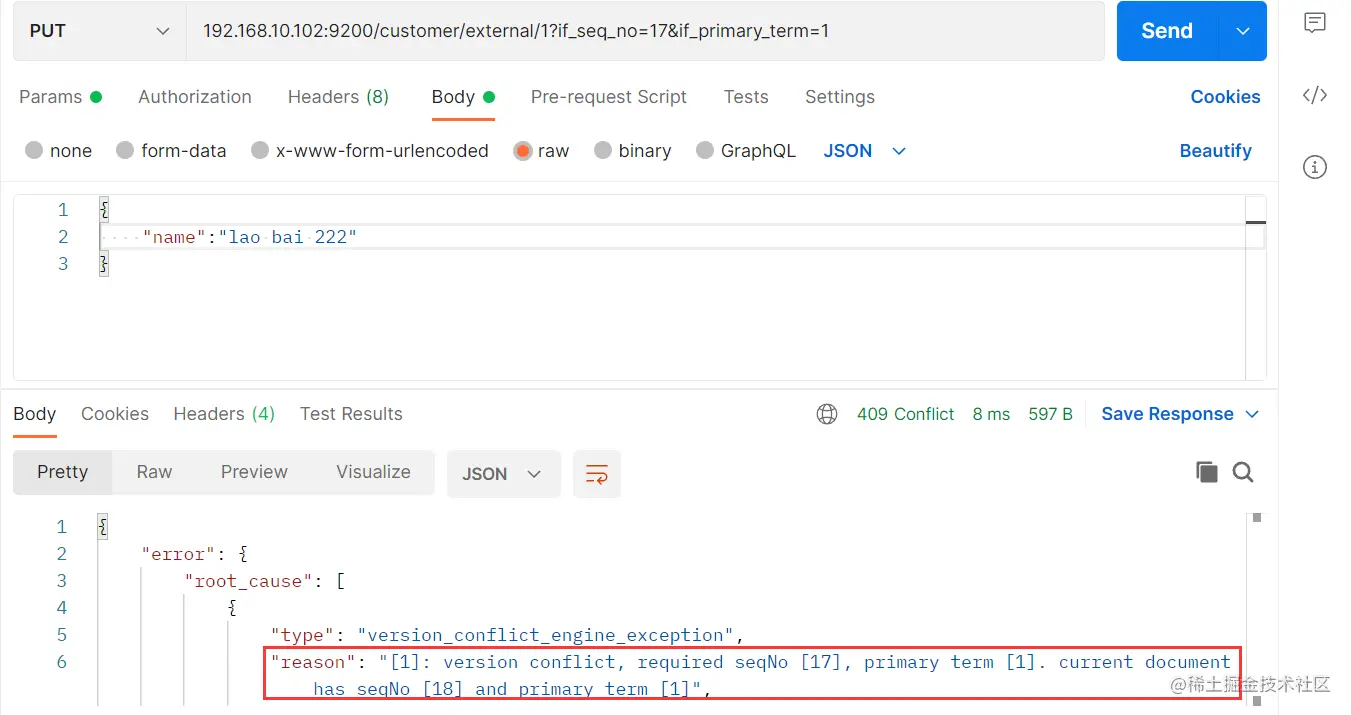This screenshot has height=715, width=1351.
Task: Click the 597 B response size
Action: point(1050,414)
